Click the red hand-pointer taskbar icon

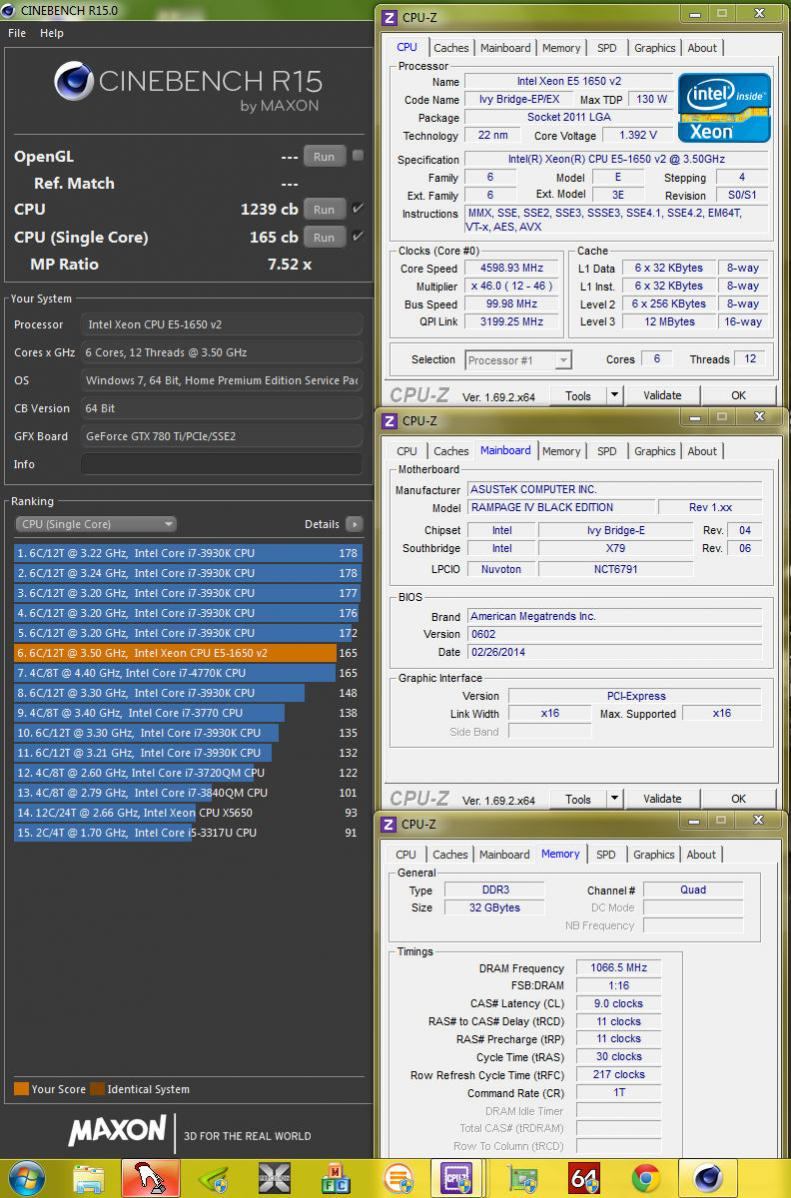point(151,1179)
